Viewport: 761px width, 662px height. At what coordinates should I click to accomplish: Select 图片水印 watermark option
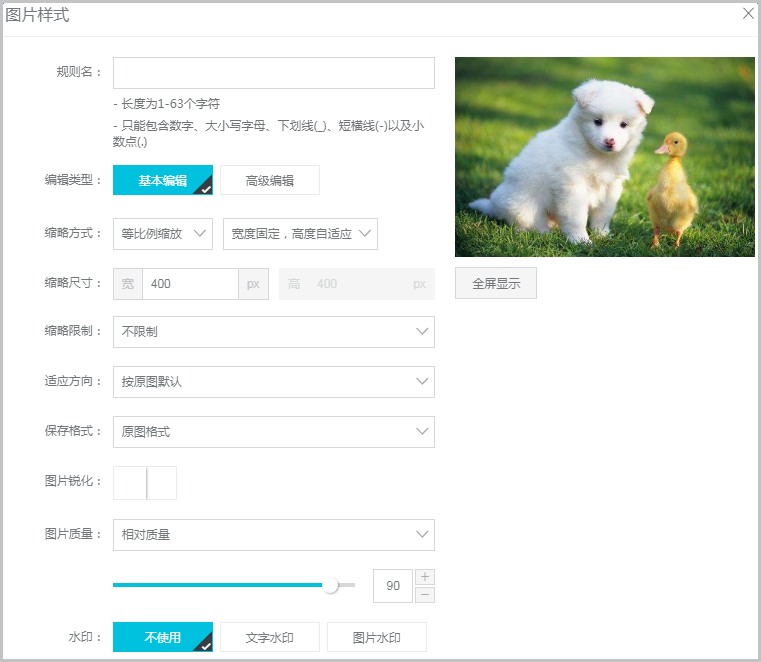377,637
